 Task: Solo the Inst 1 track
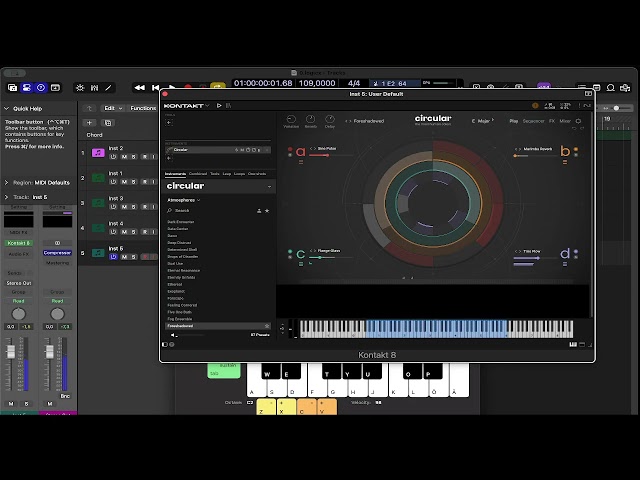coord(133,182)
